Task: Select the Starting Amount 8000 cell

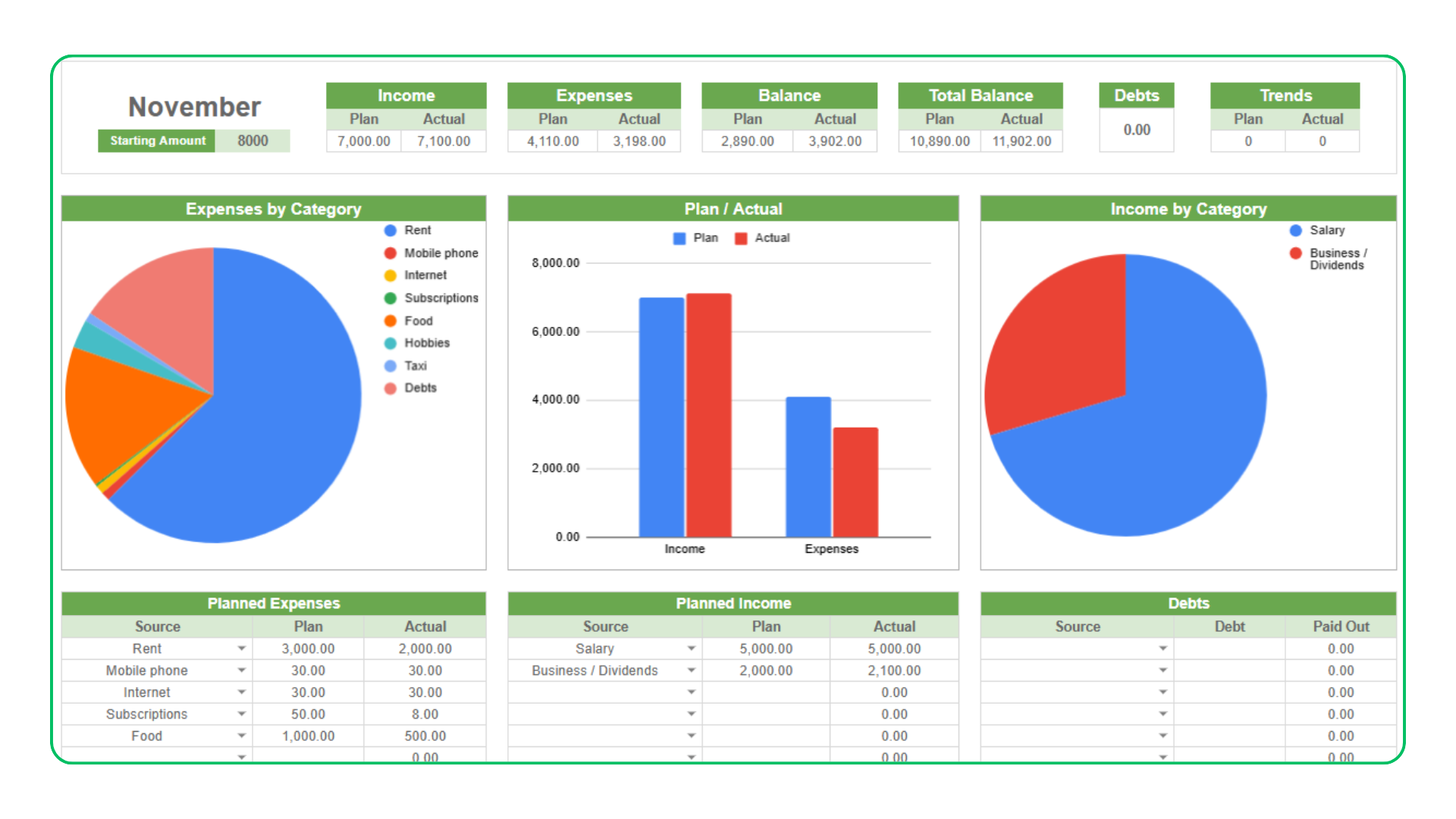Action: [x=253, y=141]
